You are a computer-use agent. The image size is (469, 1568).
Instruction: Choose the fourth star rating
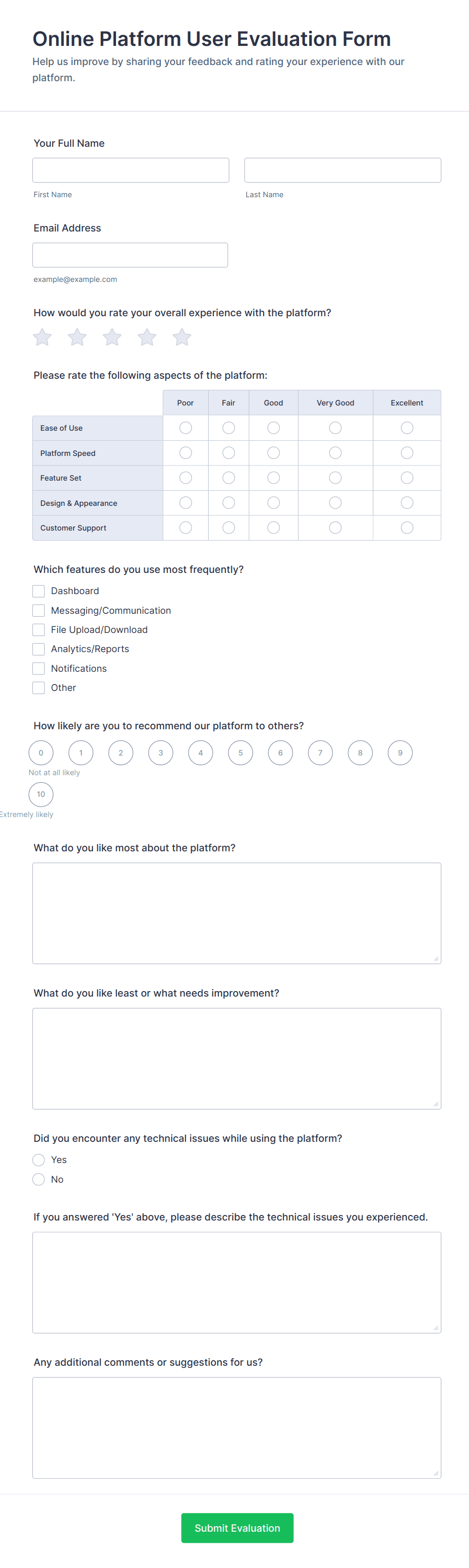pos(147,337)
